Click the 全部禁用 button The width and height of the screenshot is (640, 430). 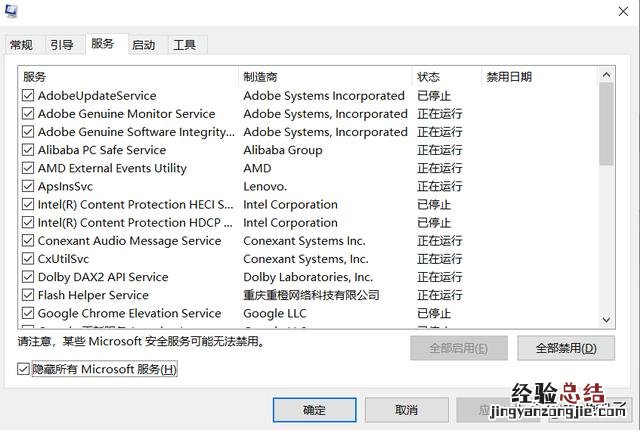point(566,348)
